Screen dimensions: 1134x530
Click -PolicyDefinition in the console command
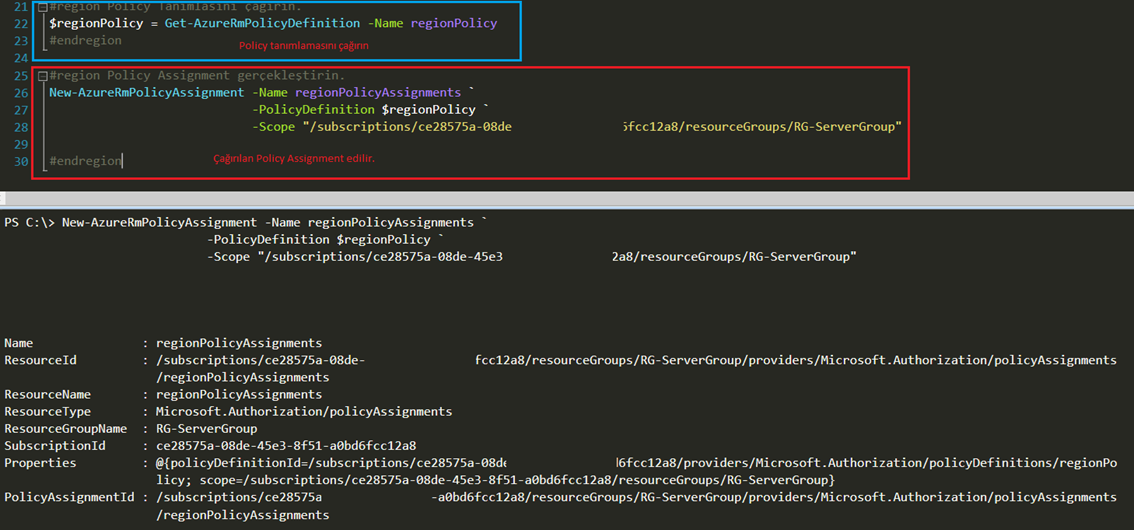tap(268, 240)
